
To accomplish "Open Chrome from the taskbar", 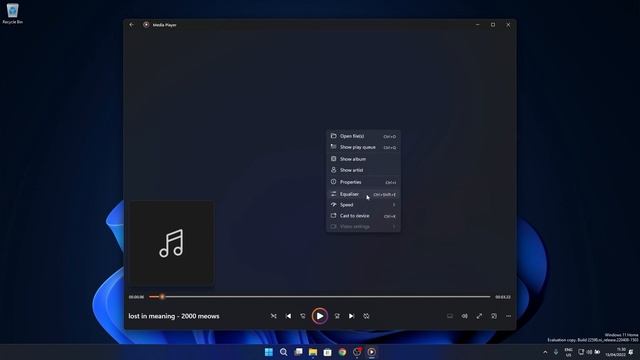I will click(342, 352).
